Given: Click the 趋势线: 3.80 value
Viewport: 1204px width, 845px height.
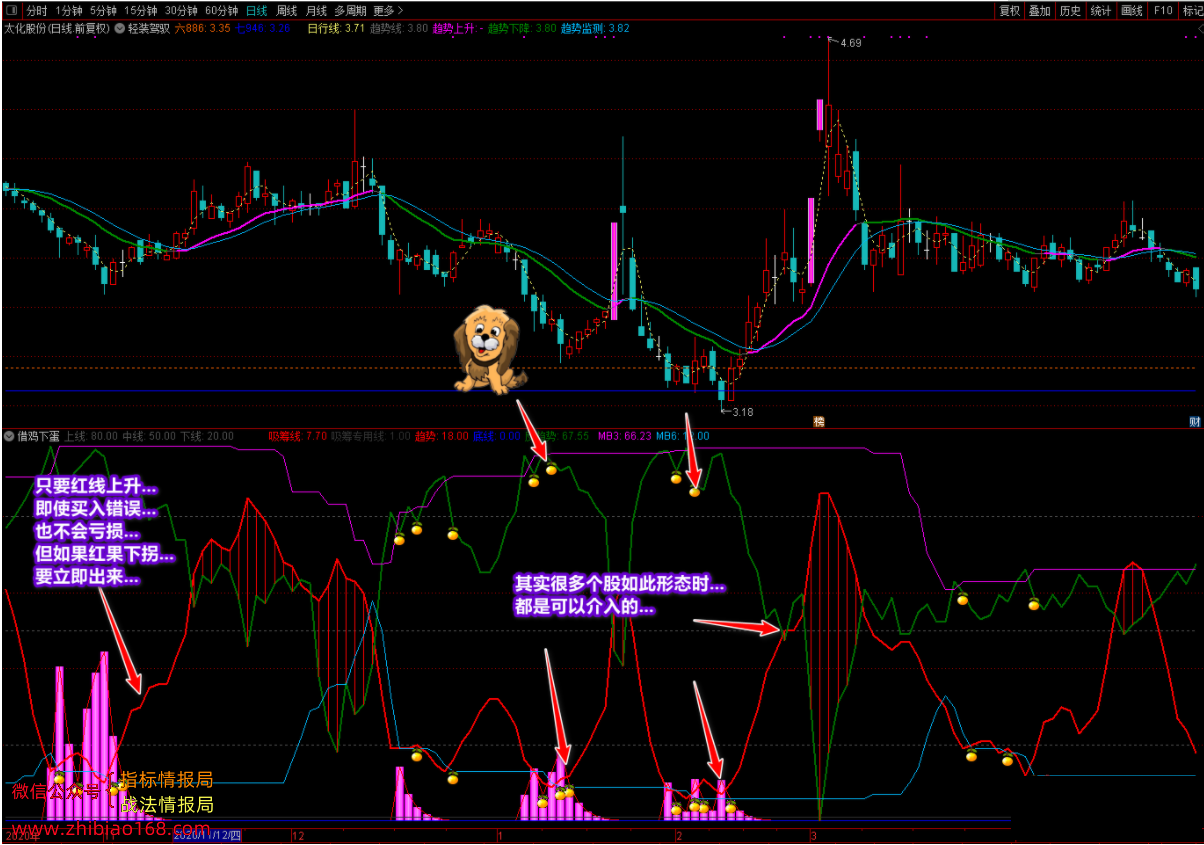Looking at the screenshot, I should [x=399, y=28].
